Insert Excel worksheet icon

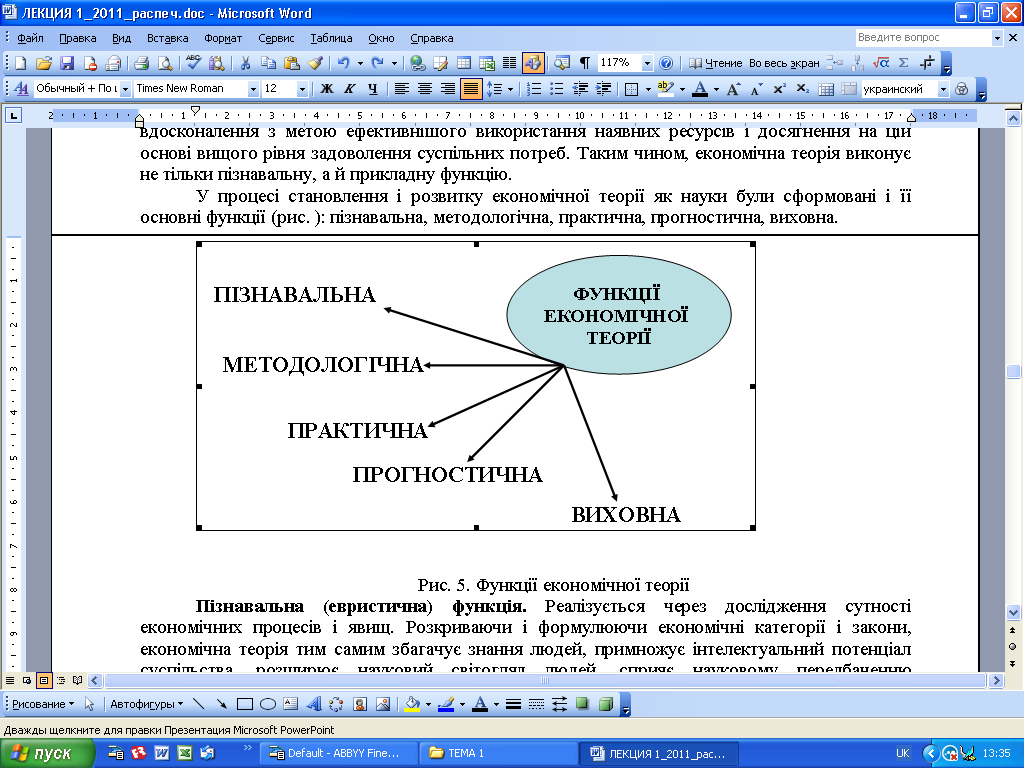[x=487, y=63]
